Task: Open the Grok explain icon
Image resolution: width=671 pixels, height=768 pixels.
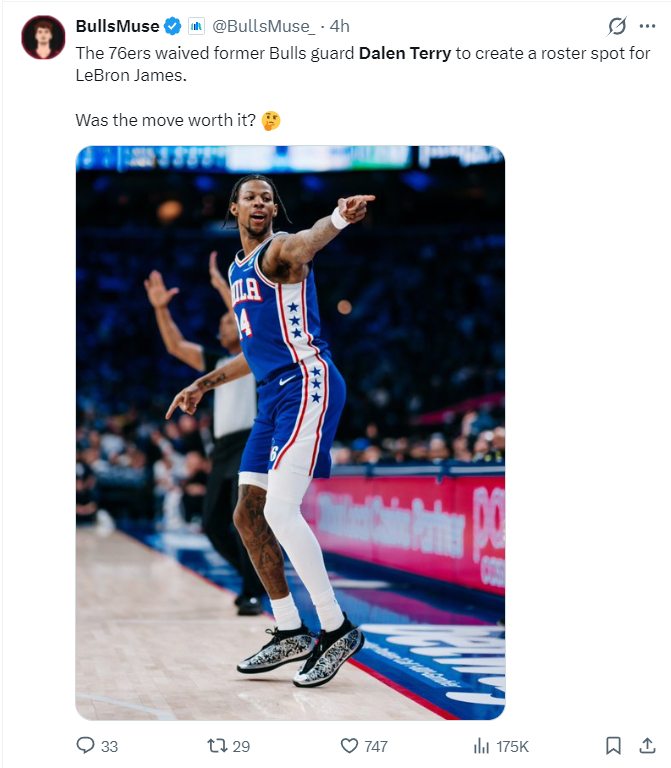Action: coord(617,26)
